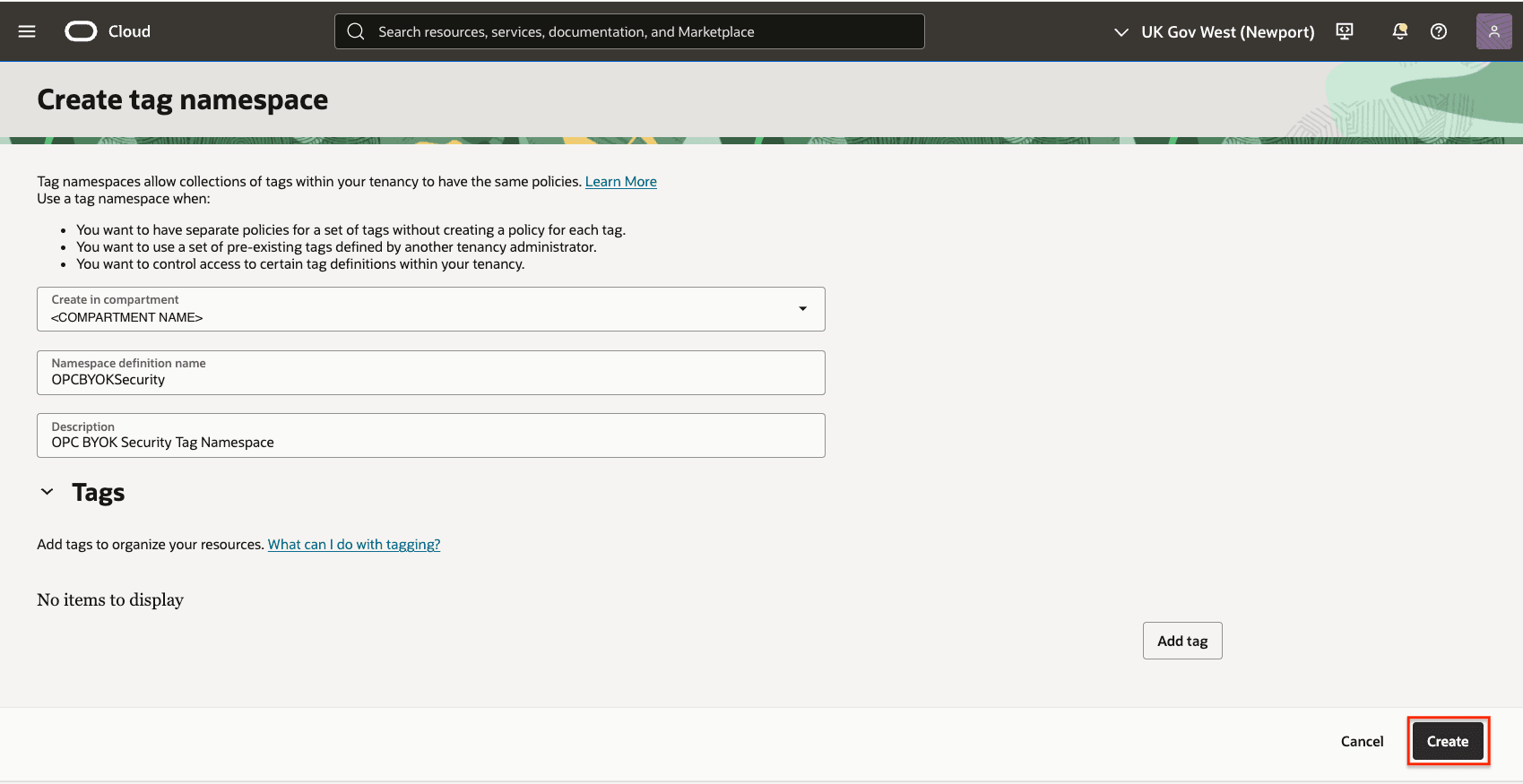
Task: Open the Cloud Shell developer tools icon
Action: (x=1345, y=31)
